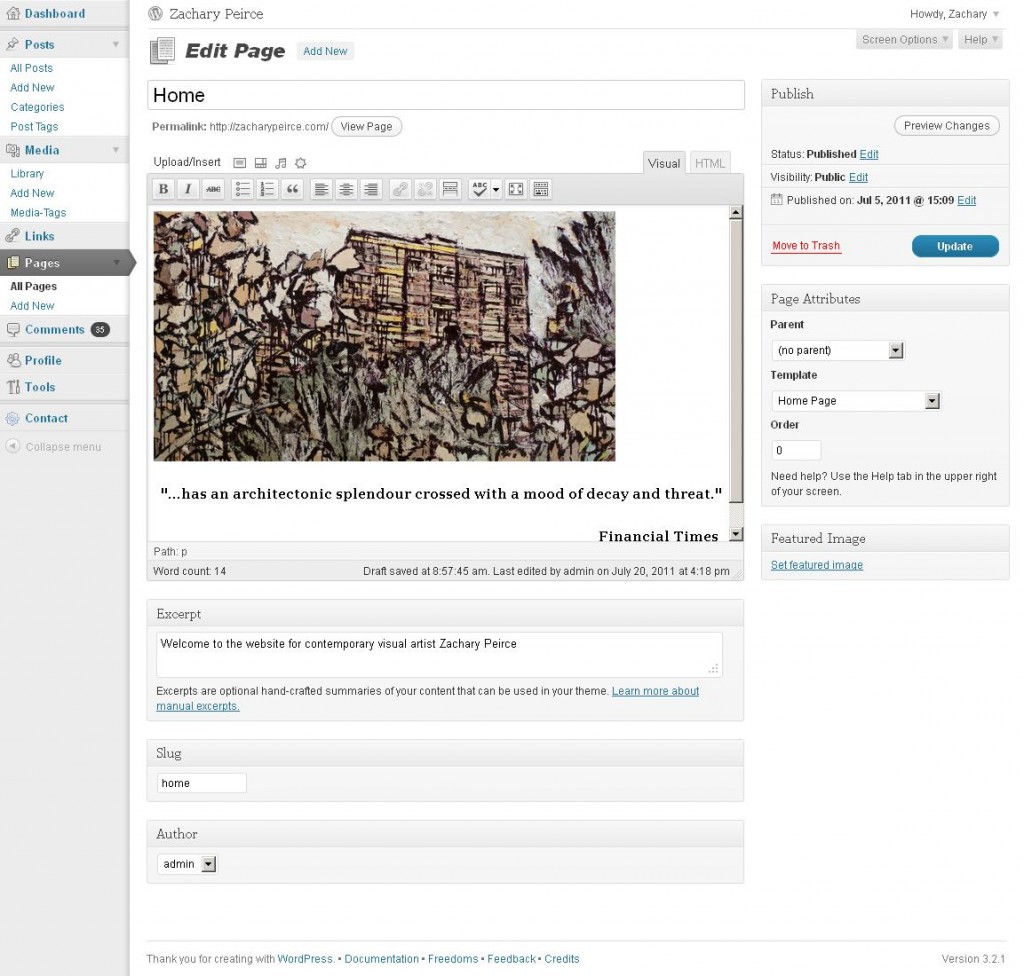1024x976 pixels.
Task: Select the painting image in the editor
Action: [x=384, y=336]
